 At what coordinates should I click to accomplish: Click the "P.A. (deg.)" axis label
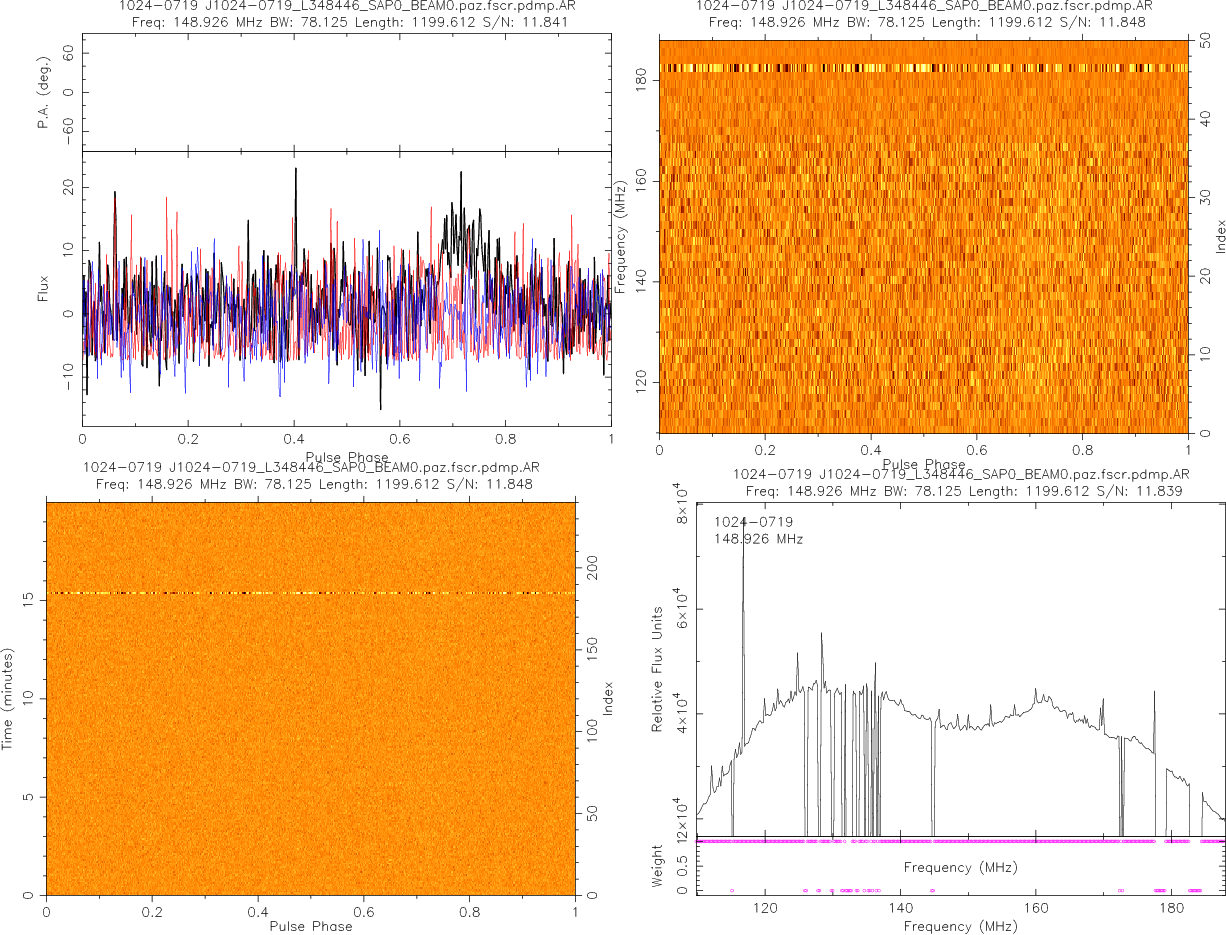click(x=43, y=93)
